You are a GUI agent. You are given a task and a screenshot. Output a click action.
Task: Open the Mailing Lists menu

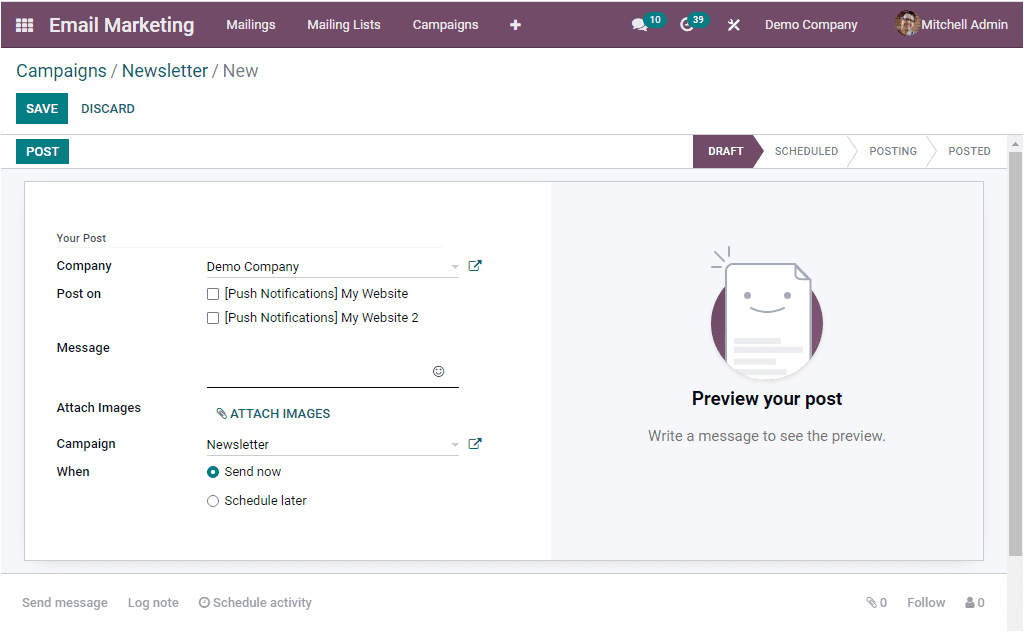click(344, 24)
